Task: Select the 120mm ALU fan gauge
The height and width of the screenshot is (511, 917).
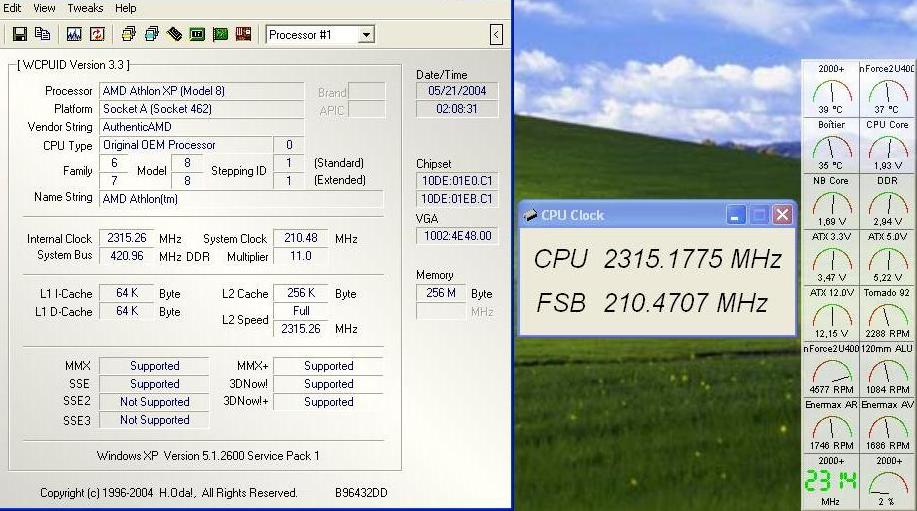Action: coord(887,369)
